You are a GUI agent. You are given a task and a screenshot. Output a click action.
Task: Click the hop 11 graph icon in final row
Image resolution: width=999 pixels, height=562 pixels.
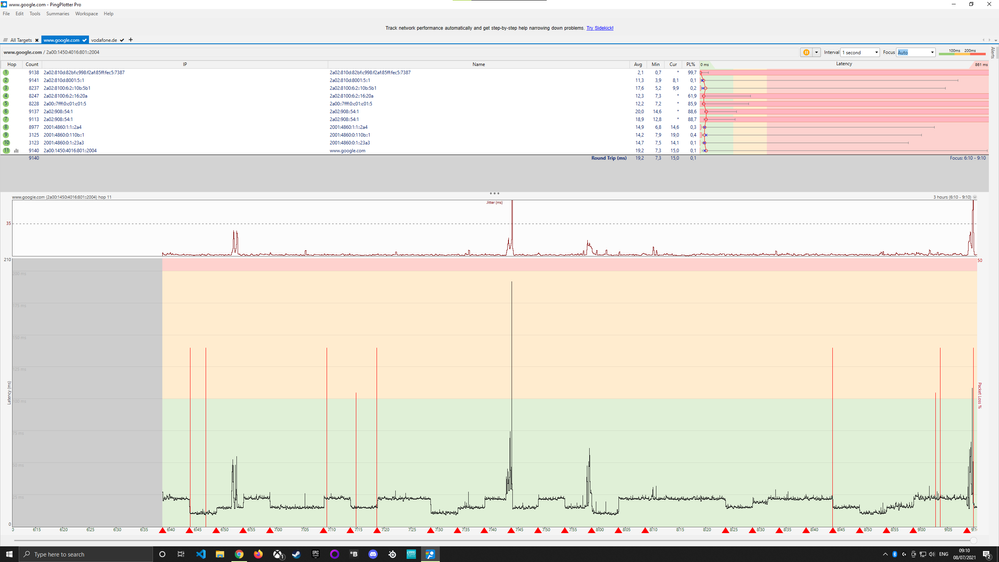(x=16, y=150)
